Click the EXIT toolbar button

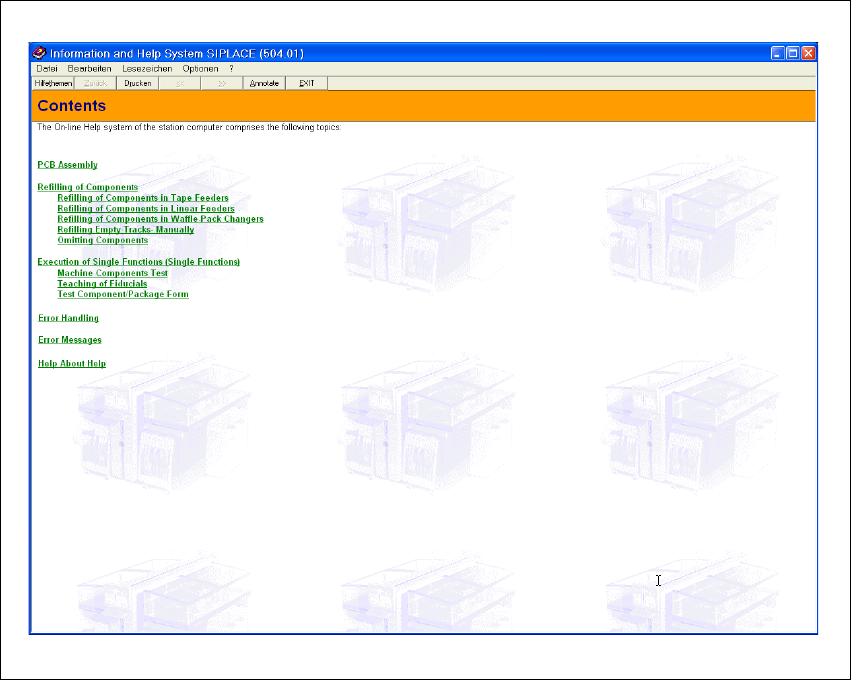[x=307, y=83]
